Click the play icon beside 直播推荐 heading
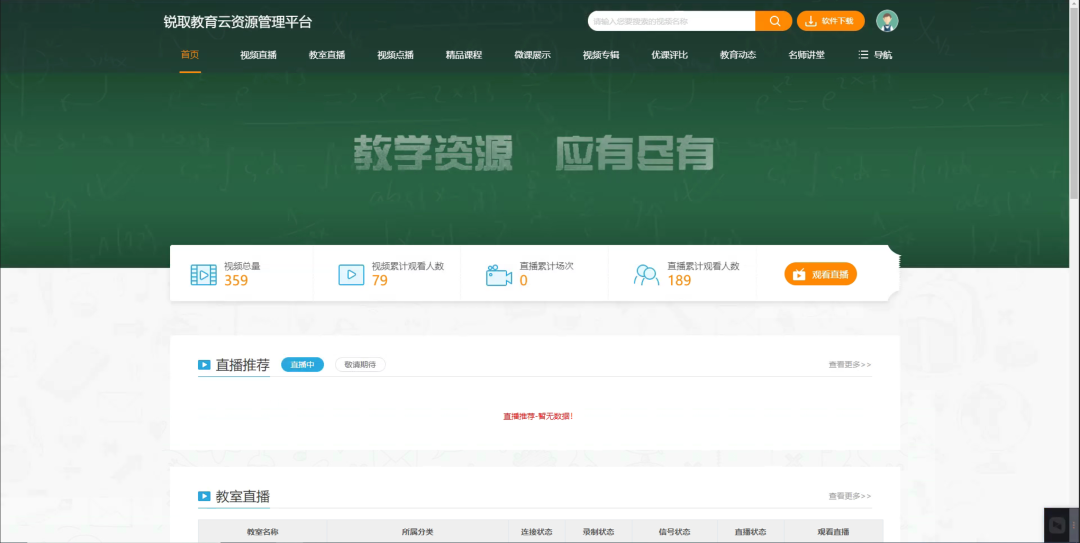Screen dimensions: 1080x543 pyautogui.click(x=204, y=365)
